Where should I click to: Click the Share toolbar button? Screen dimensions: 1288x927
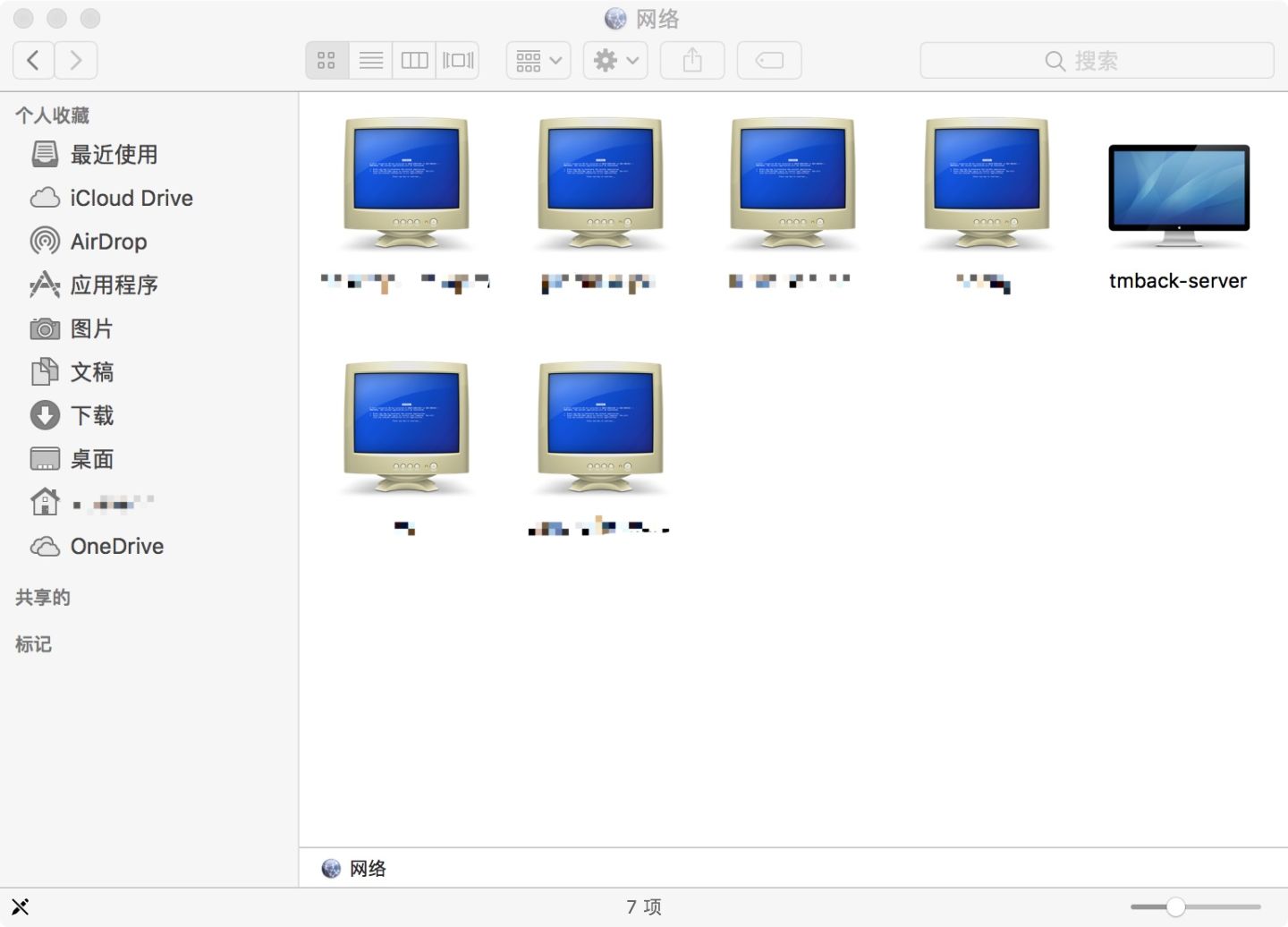[692, 60]
